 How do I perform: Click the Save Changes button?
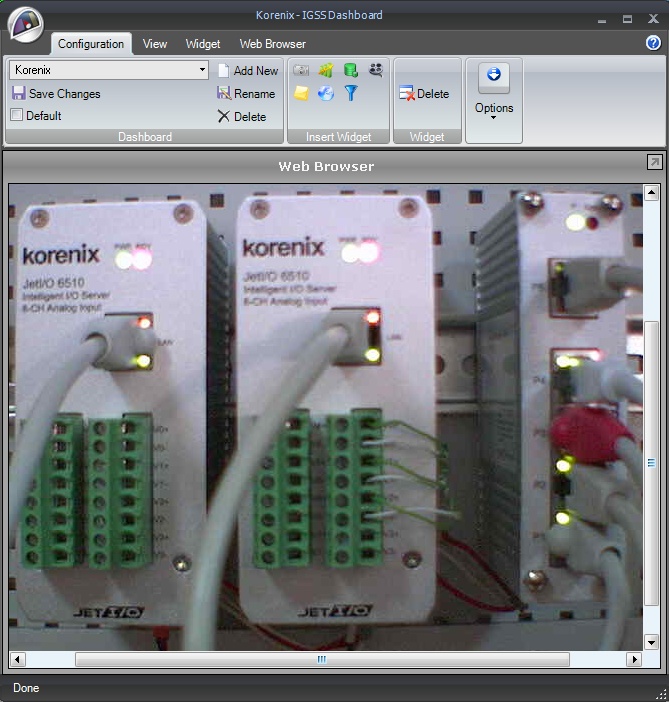56,94
